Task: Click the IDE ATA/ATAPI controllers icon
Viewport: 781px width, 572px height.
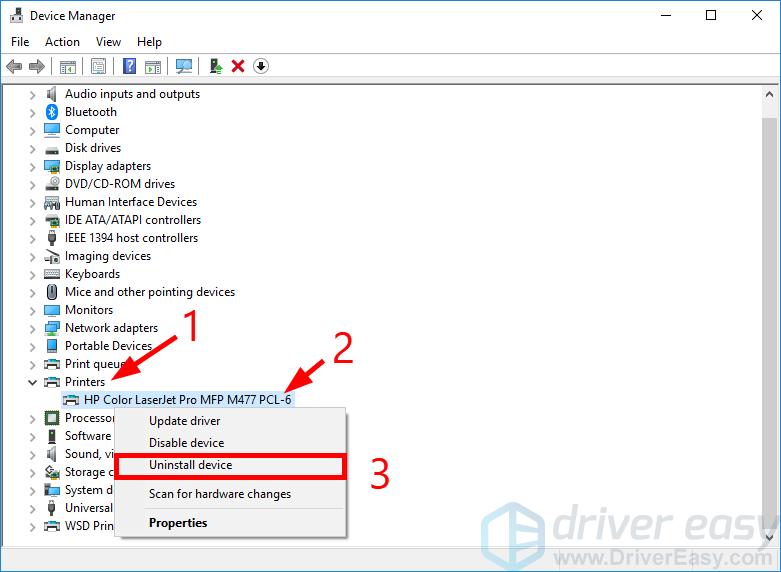Action: [x=52, y=220]
